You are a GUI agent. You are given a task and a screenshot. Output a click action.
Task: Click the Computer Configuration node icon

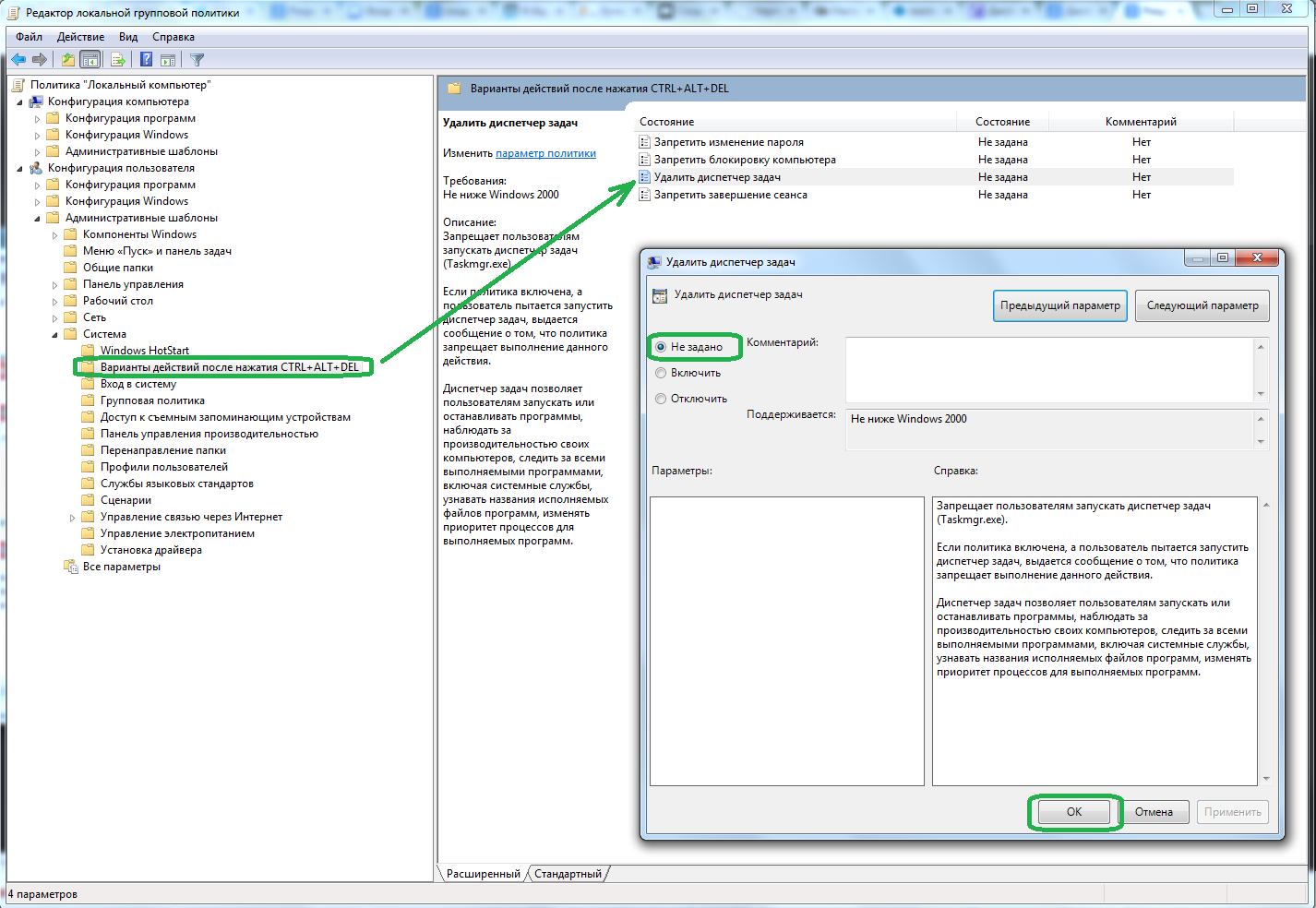coord(36,102)
